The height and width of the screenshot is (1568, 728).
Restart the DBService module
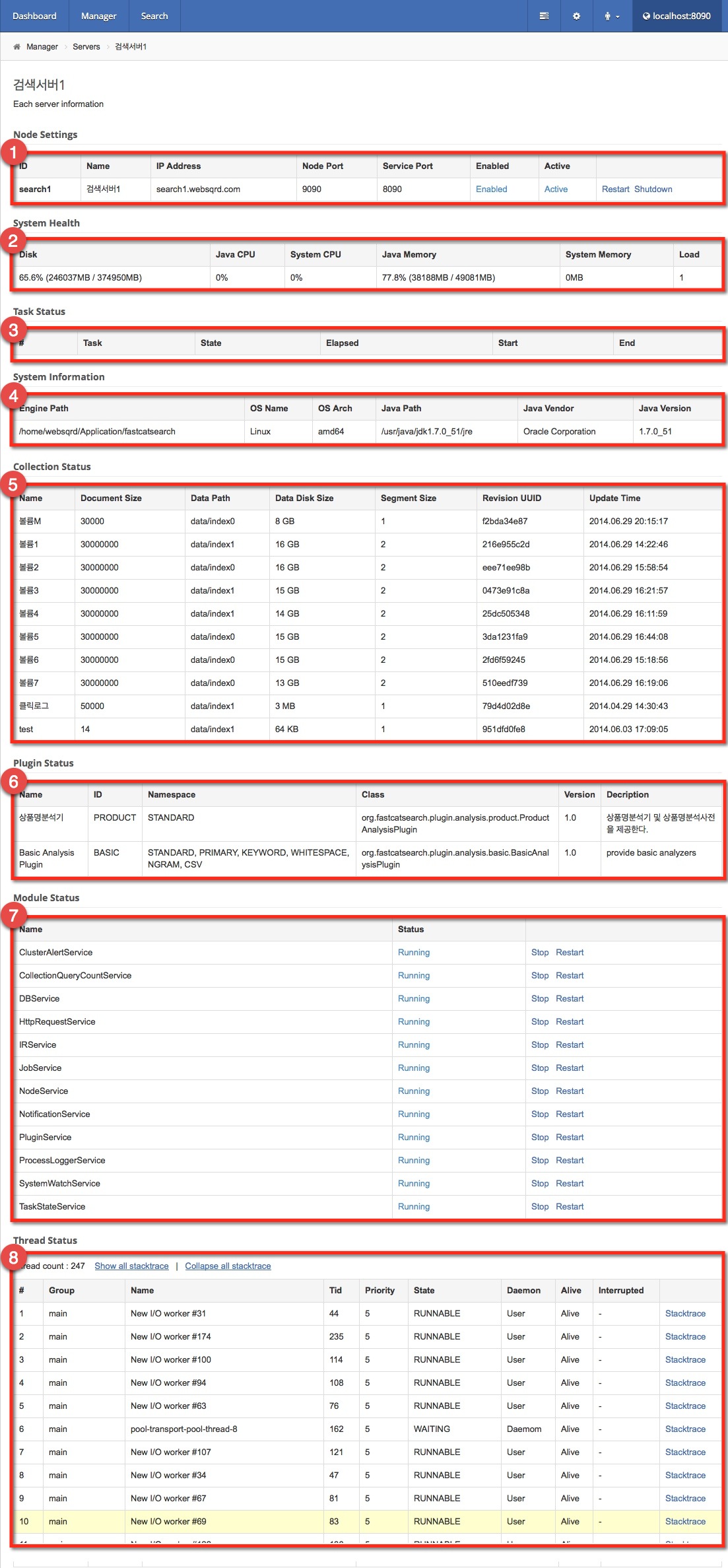click(570, 999)
